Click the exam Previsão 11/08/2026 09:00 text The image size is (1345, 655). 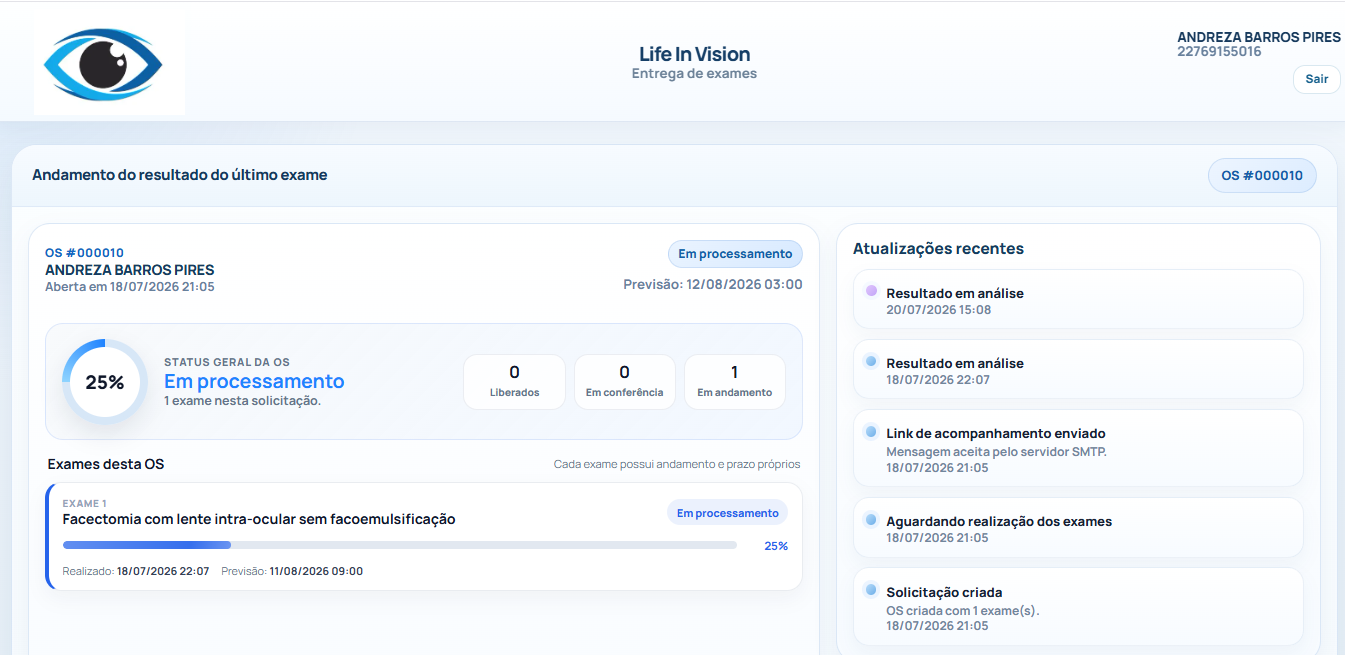(x=292, y=571)
